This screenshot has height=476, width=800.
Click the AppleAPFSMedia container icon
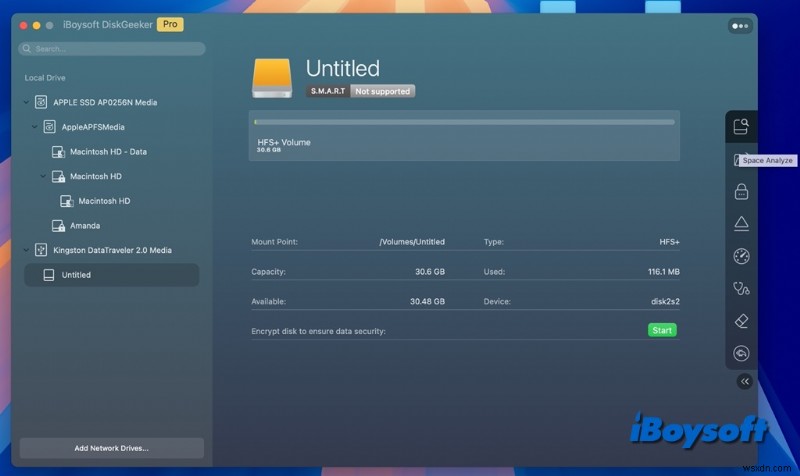49,127
